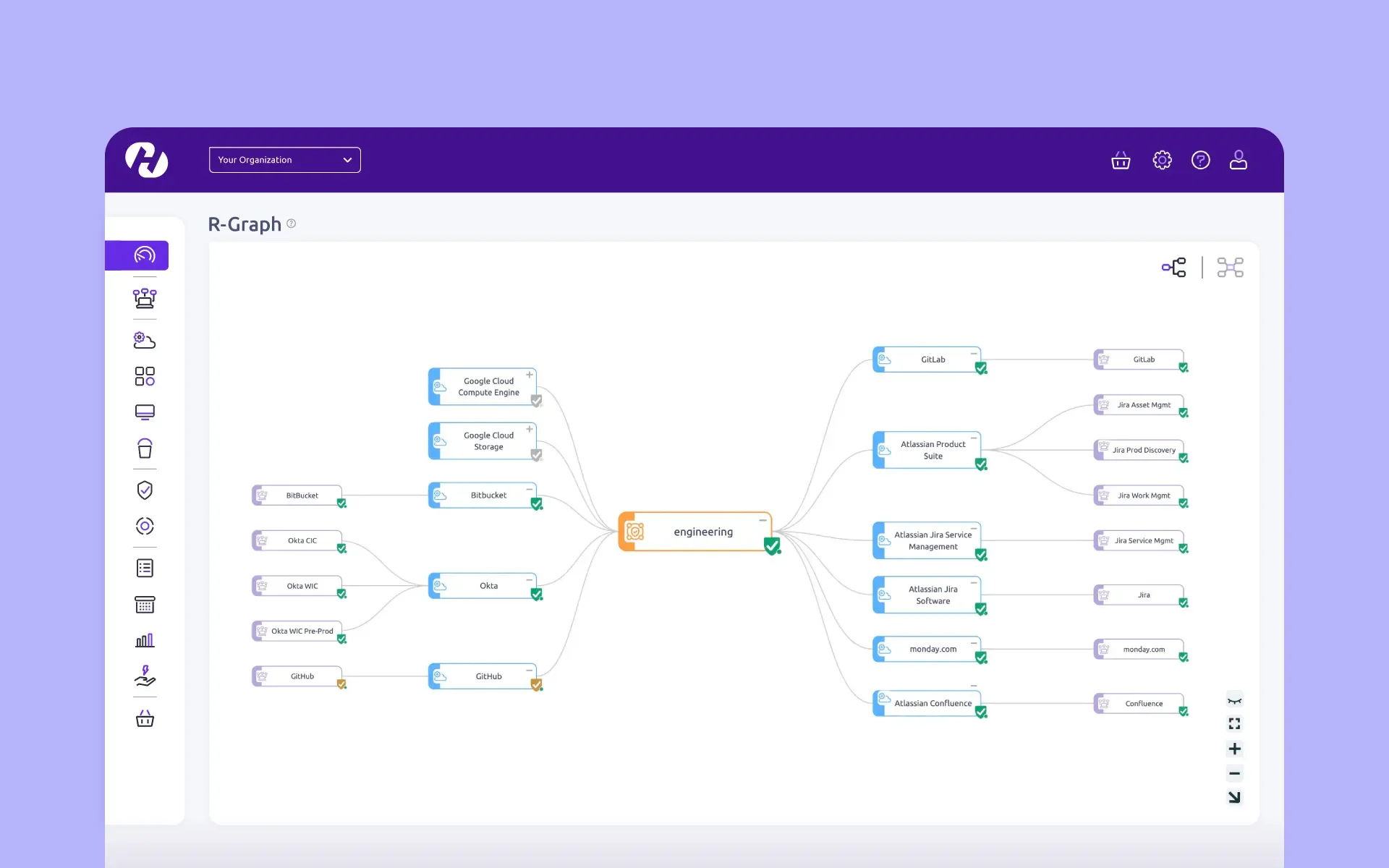This screenshot has height=868, width=1389.
Task: Open the marketplace basket in the header
Action: coord(1121,160)
